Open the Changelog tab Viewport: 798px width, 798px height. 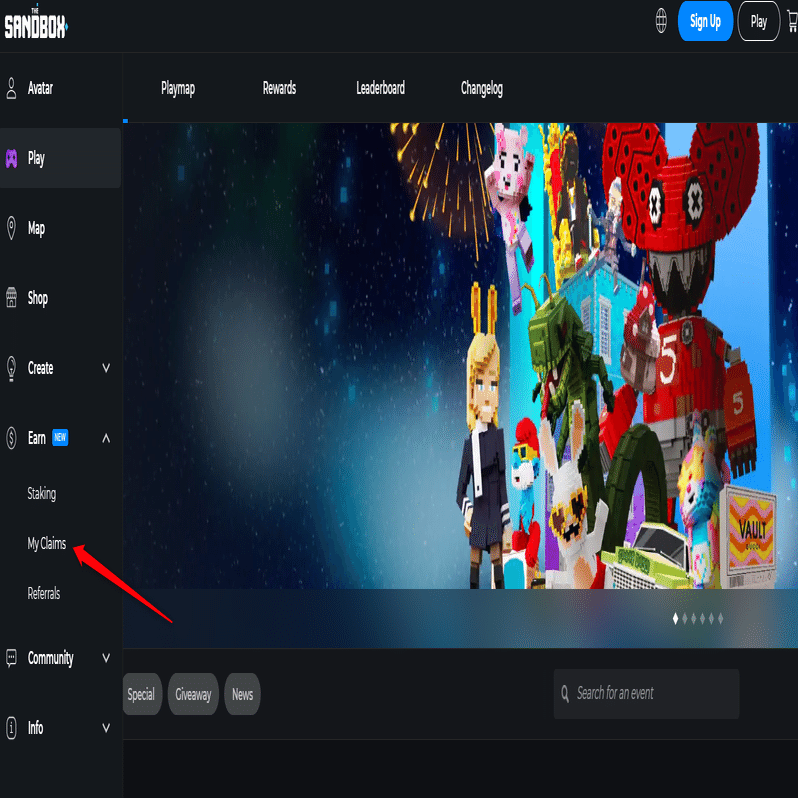coord(481,89)
